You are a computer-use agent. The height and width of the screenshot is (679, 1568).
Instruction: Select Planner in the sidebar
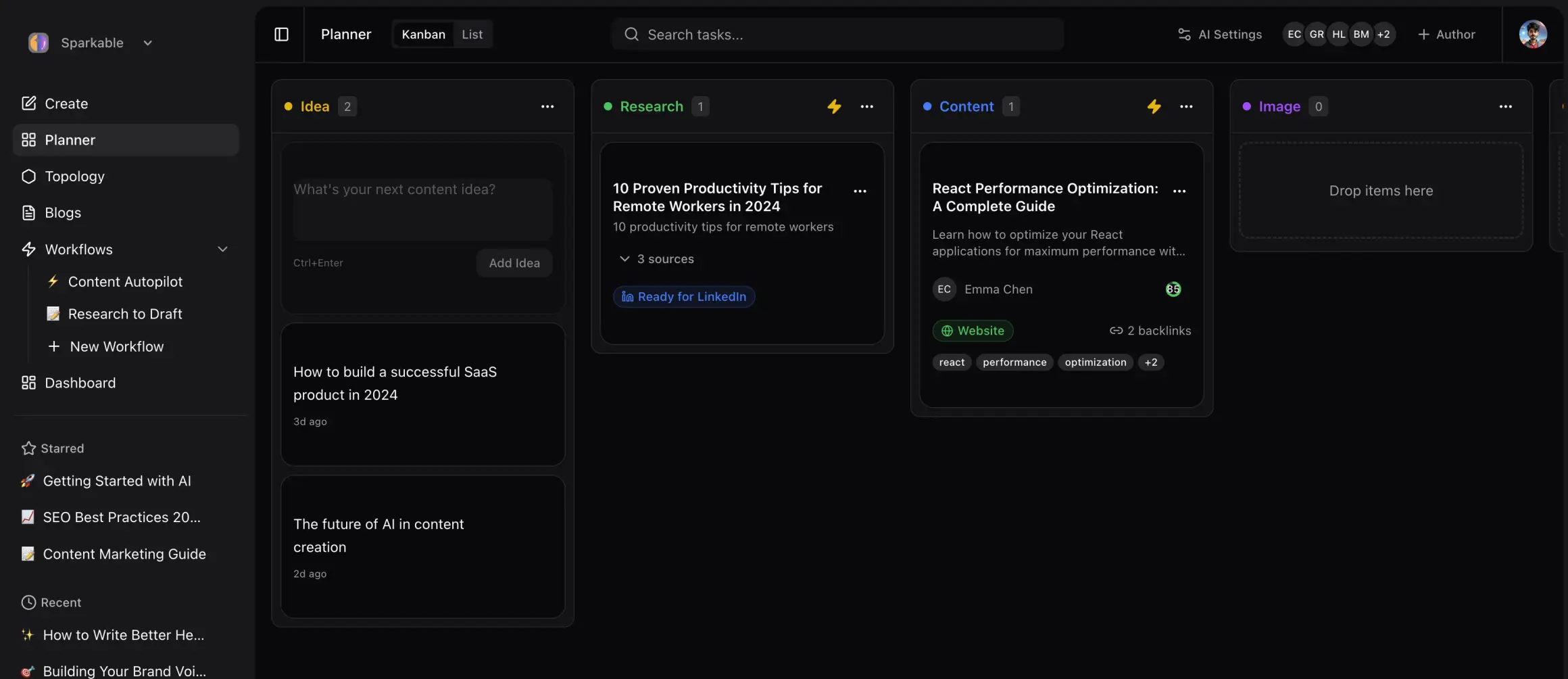tap(126, 140)
